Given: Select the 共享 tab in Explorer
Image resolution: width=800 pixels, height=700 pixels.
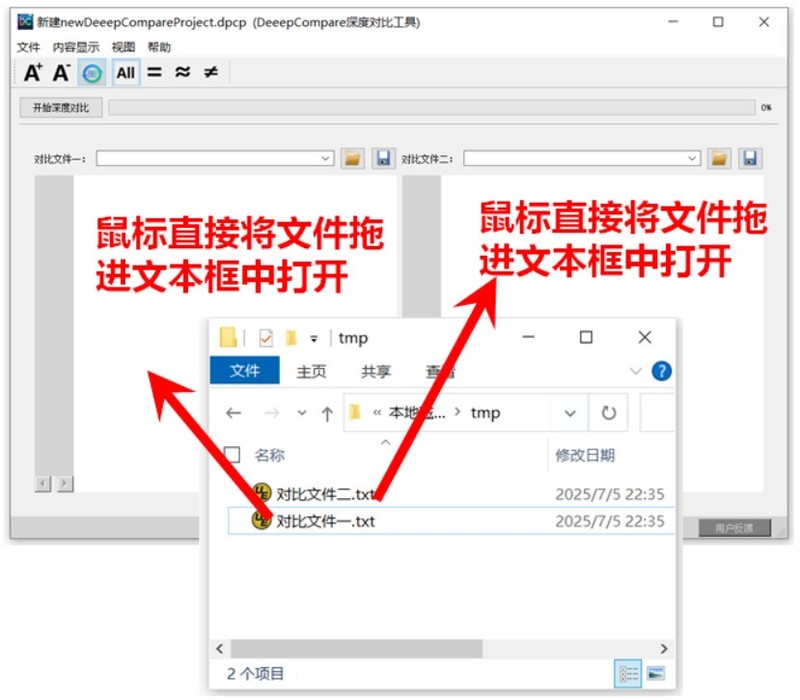Looking at the screenshot, I should point(376,371).
